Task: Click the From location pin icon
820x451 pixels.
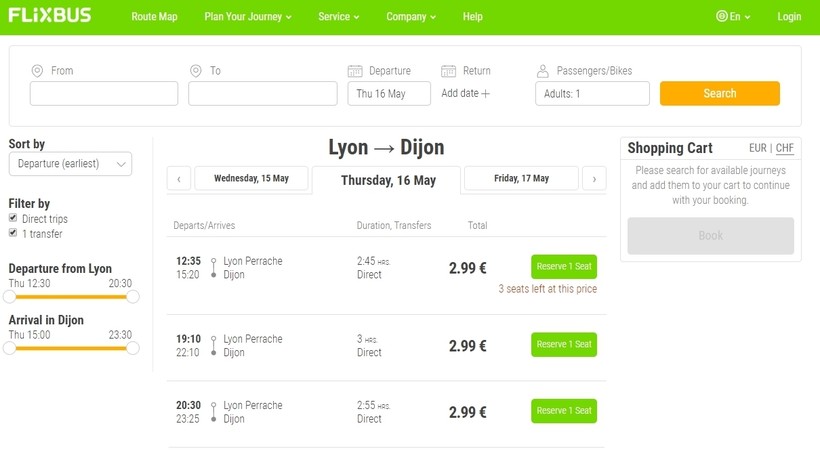Action: 37,71
